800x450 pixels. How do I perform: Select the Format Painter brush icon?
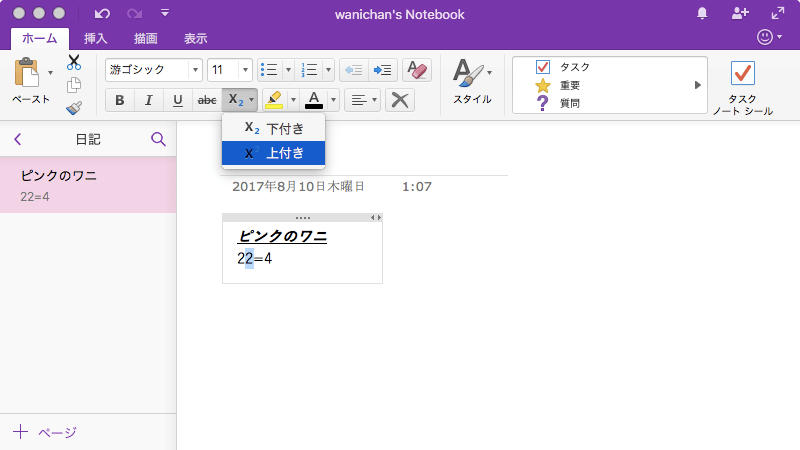[x=74, y=108]
